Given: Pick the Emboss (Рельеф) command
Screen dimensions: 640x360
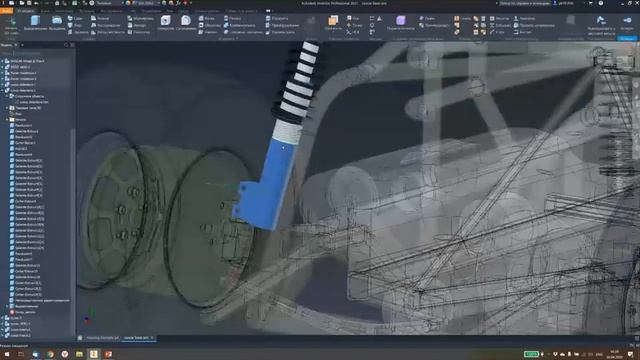Looking at the screenshot, I should click(100, 18).
